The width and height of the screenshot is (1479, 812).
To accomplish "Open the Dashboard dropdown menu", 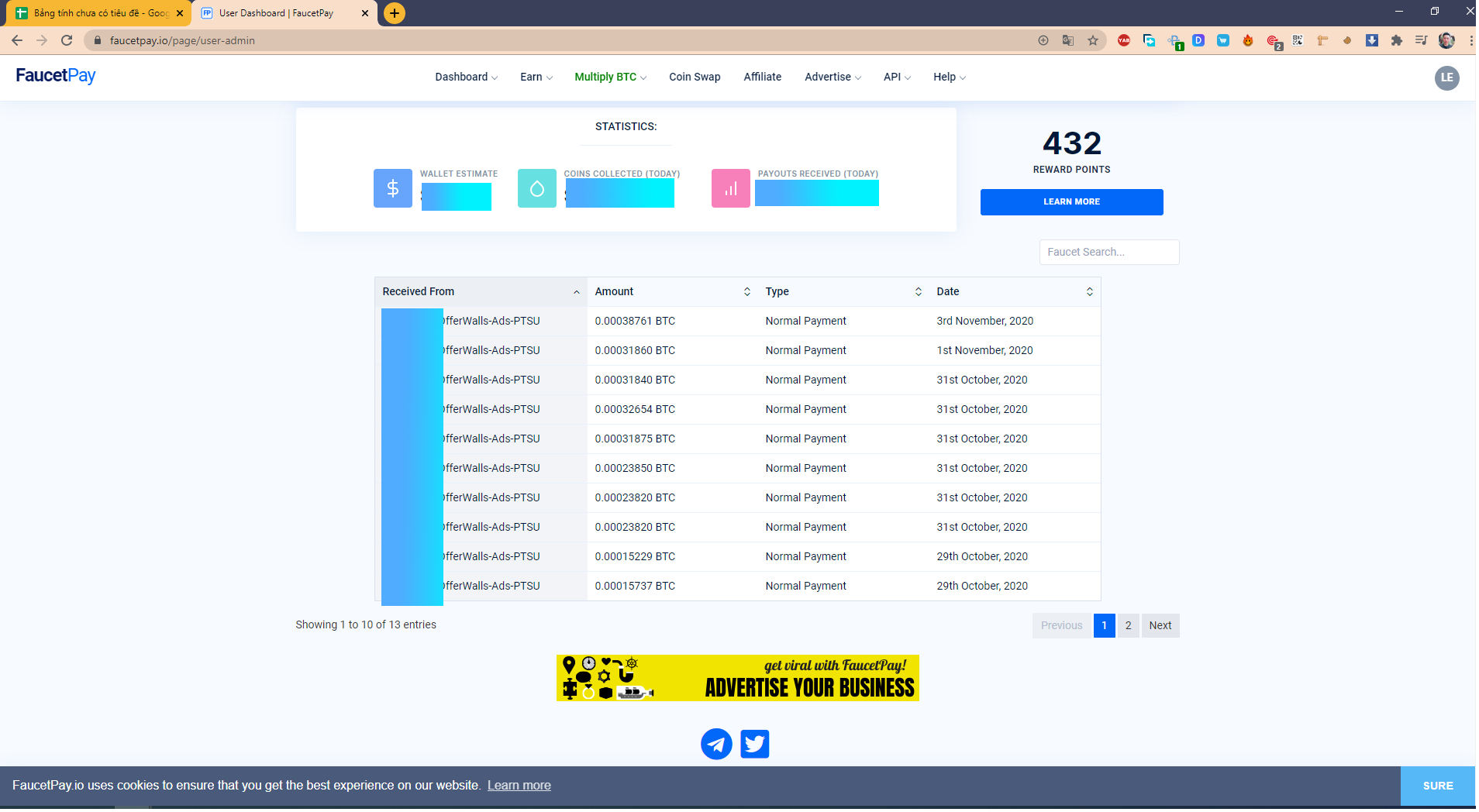I will pyautogui.click(x=466, y=77).
